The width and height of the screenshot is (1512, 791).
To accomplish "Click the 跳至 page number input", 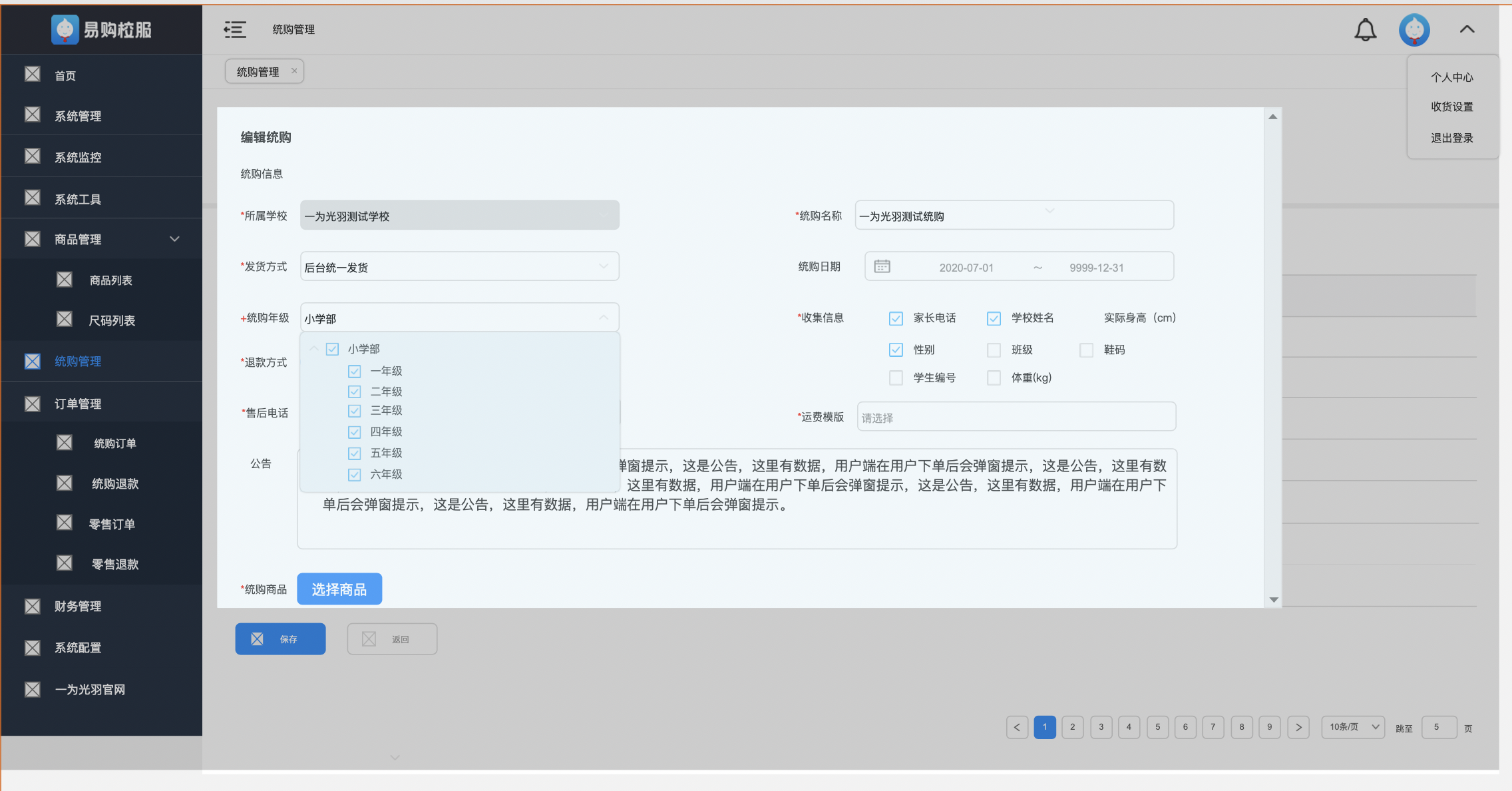I will tap(1439, 727).
